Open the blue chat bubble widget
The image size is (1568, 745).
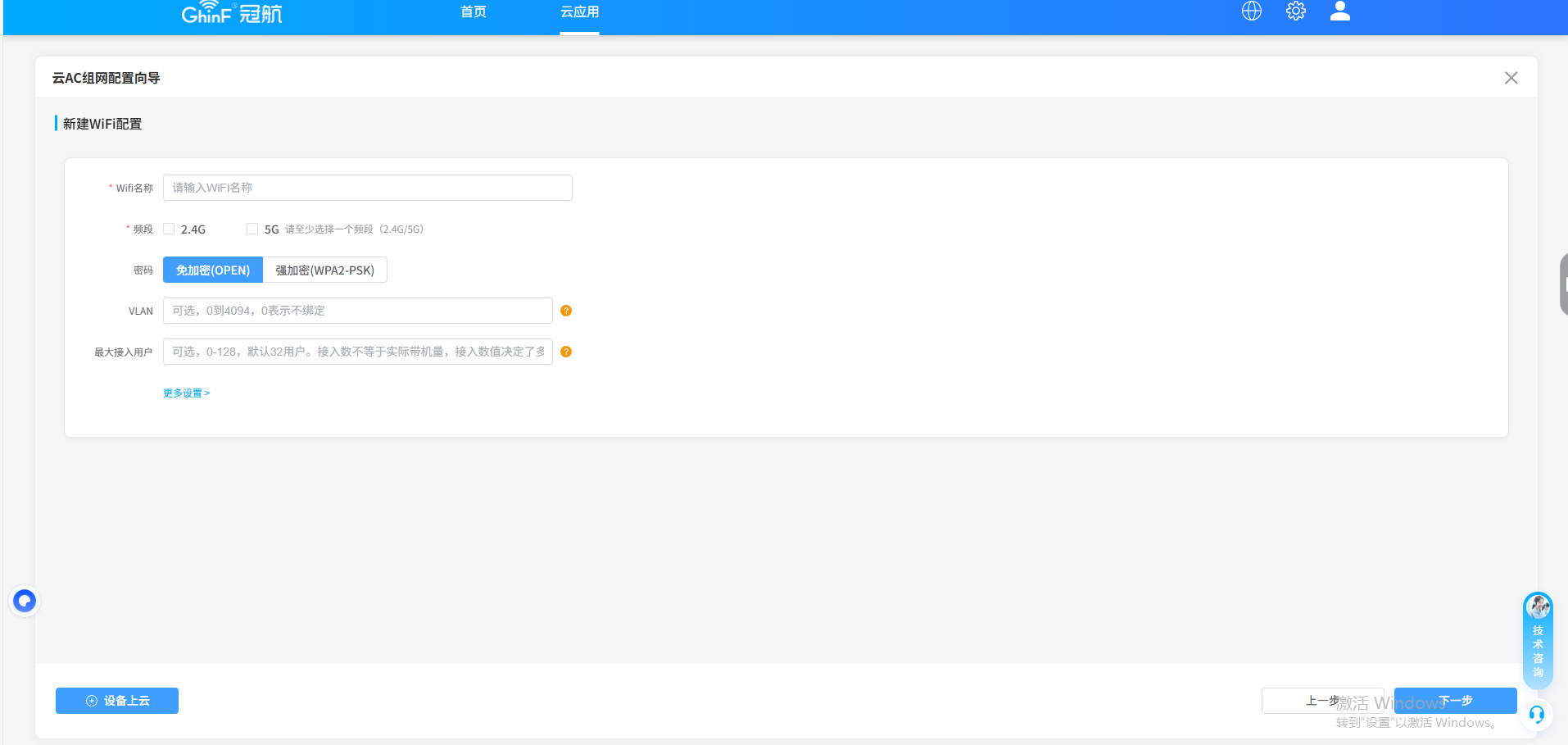[25, 602]
